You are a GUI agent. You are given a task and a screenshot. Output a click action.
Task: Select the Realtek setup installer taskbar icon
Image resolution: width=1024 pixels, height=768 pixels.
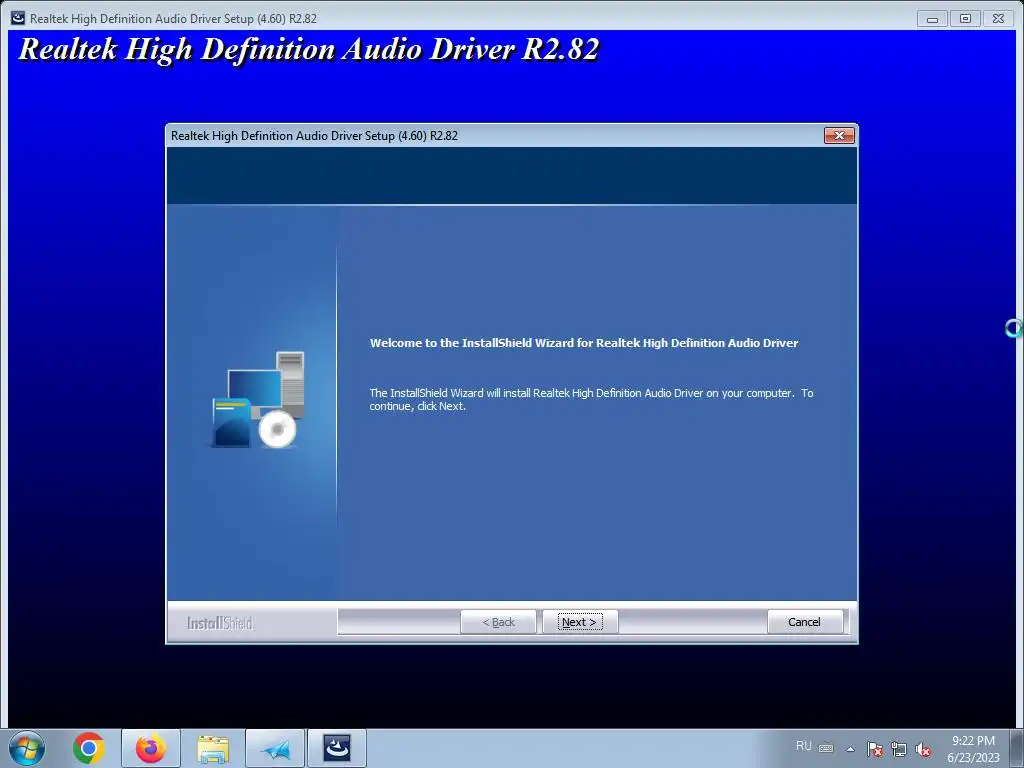pos(337,748)
